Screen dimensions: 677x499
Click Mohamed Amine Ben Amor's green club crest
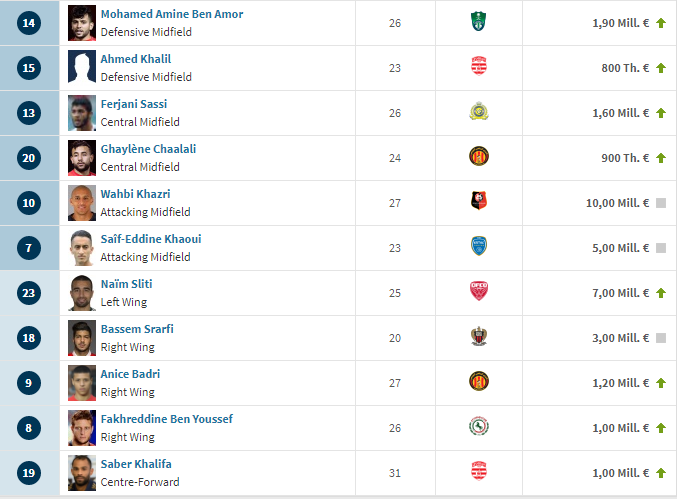click(x=478, y=22)
